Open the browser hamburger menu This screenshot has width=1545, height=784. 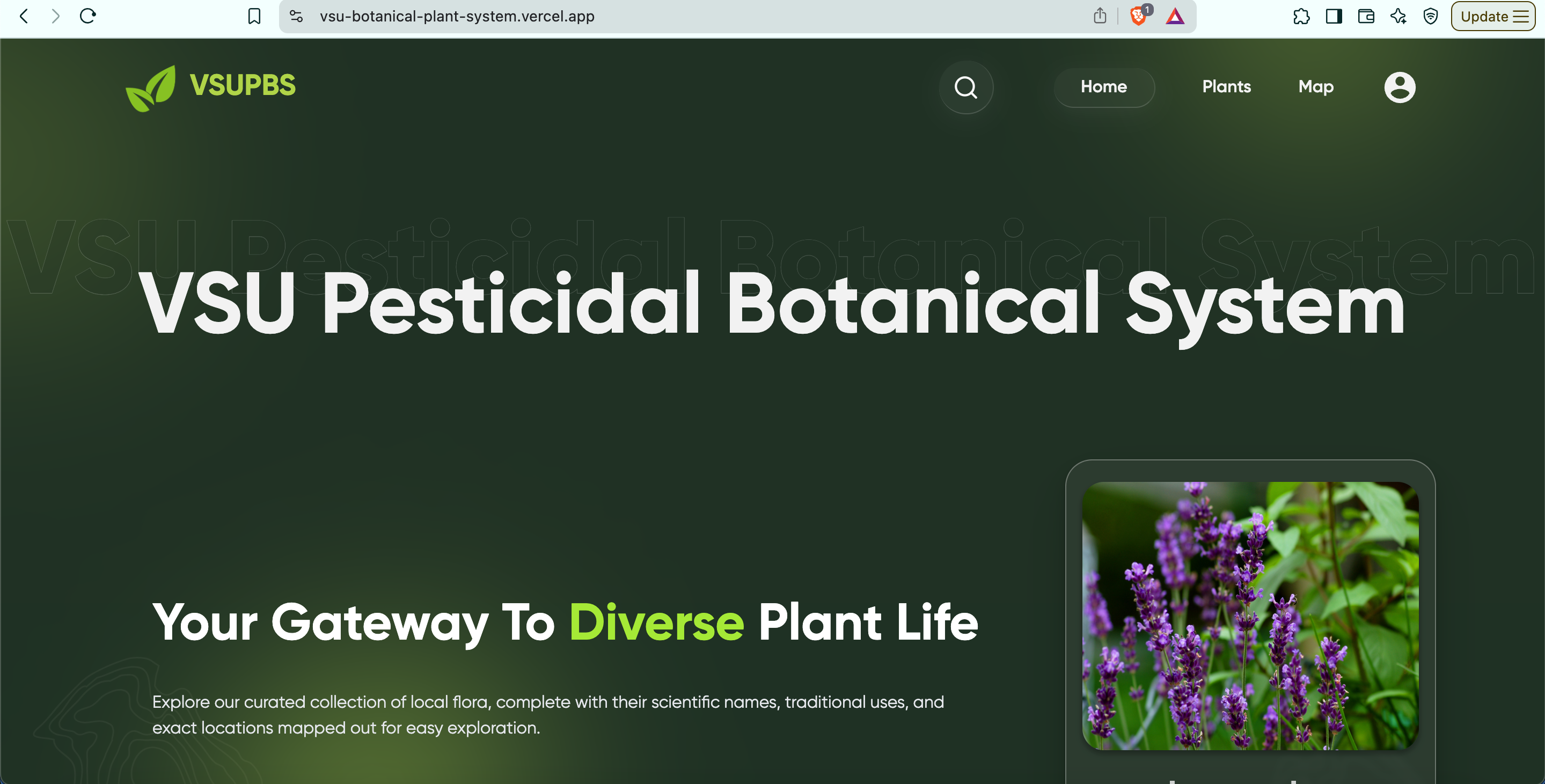tap(1521, 16)
